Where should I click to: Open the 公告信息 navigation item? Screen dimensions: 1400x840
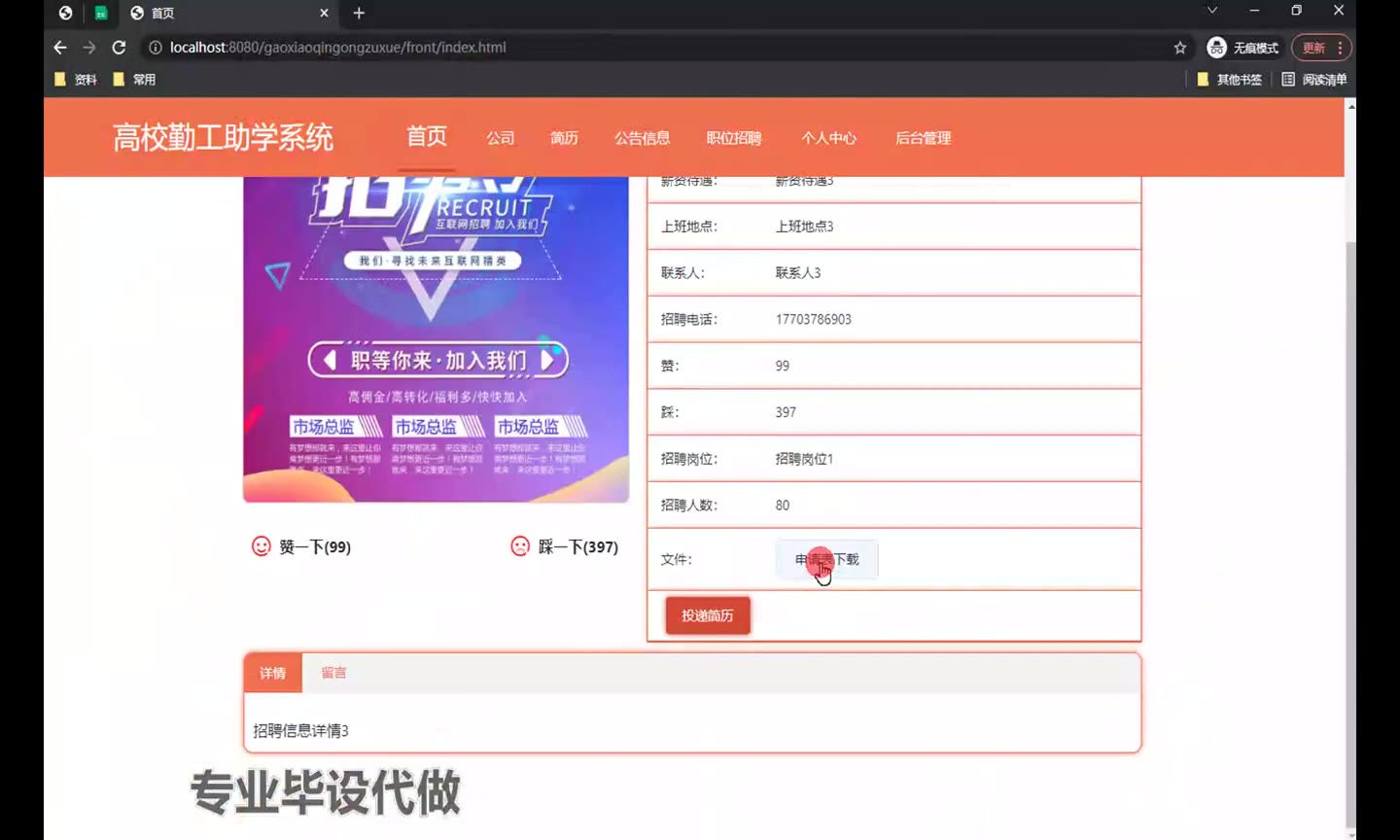coord(642,138)
